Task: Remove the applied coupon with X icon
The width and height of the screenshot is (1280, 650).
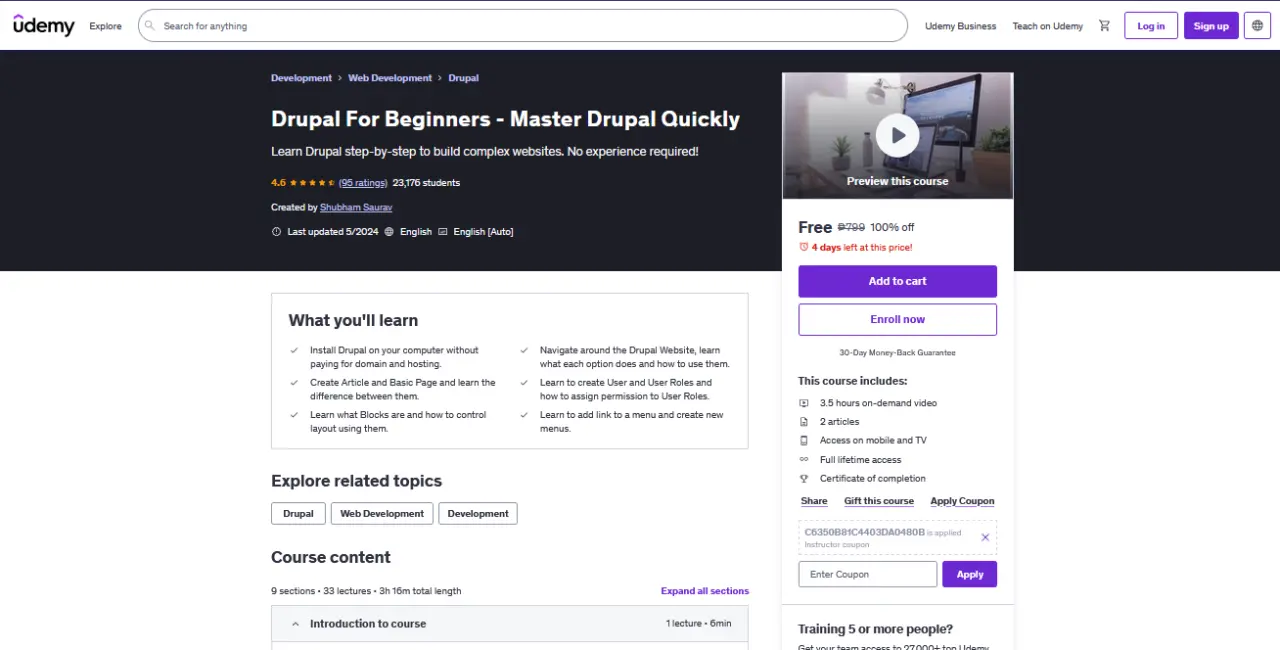Action: click(x=985, y=537)
